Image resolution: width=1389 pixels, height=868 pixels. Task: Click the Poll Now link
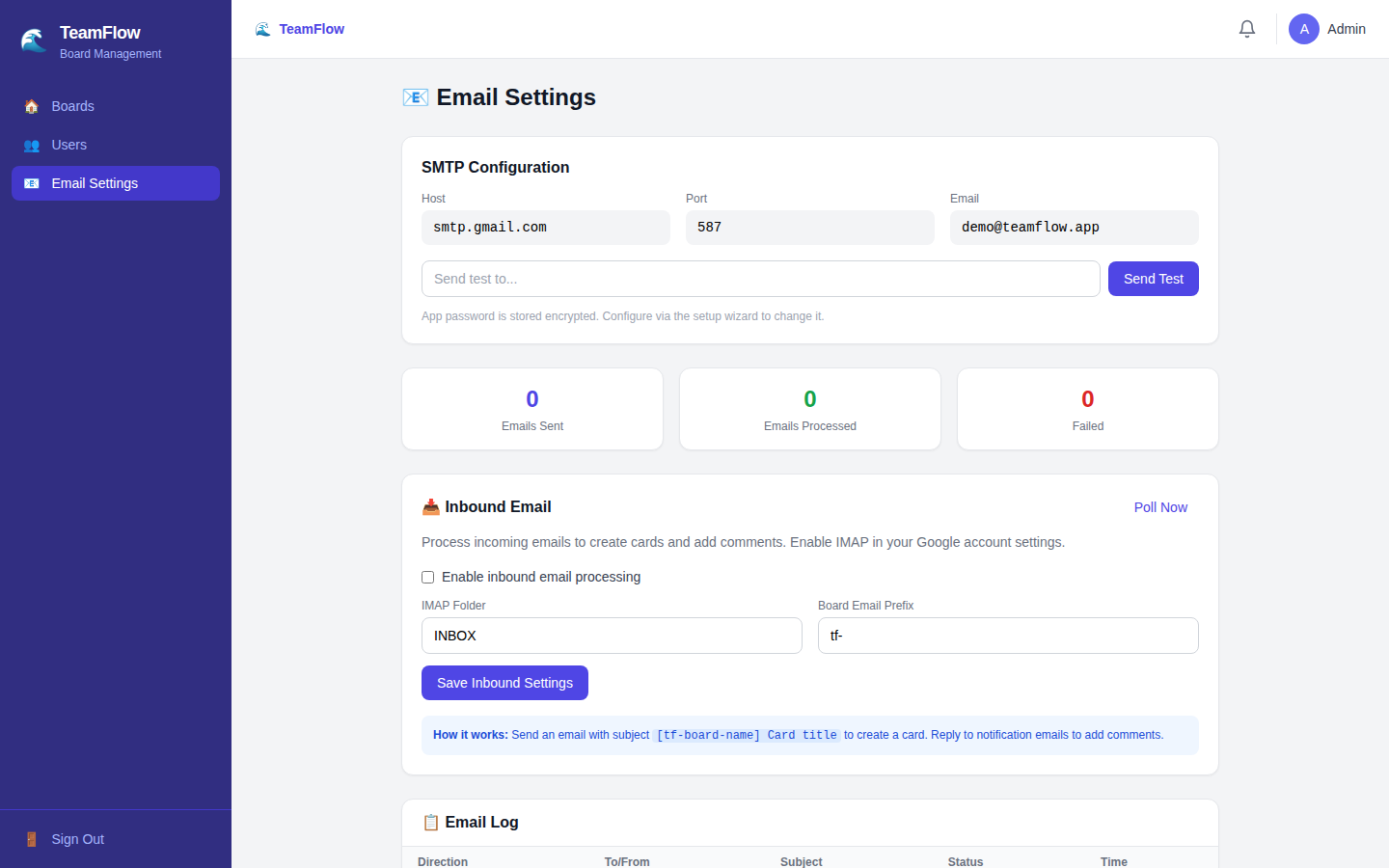click(x=1160, y=507)
